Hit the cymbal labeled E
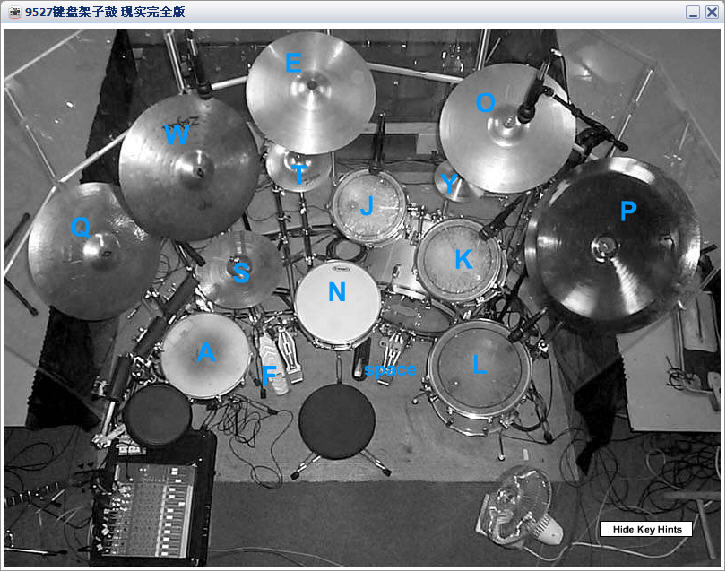 pos(311,92)
